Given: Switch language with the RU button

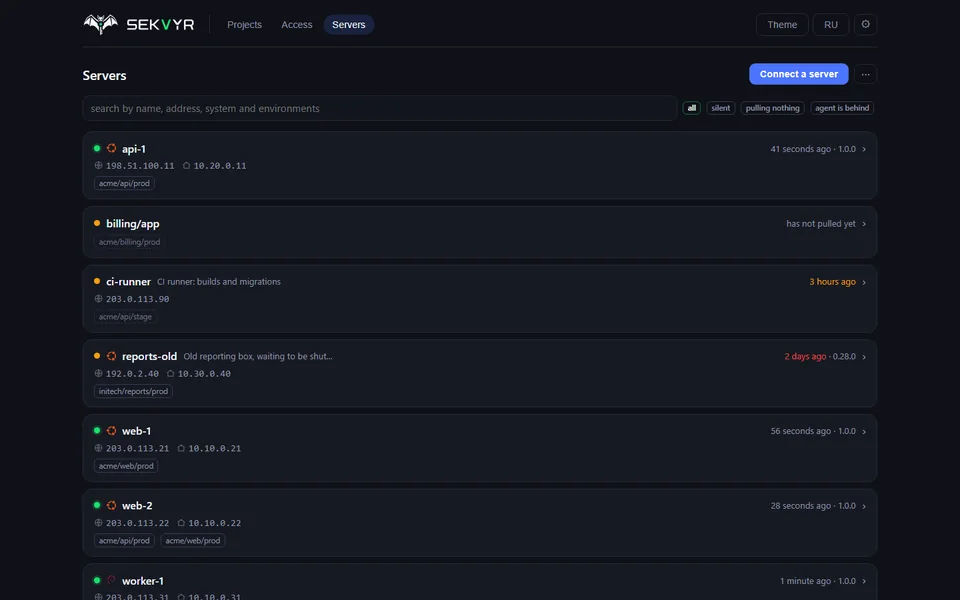Looking at the screenshot, I should pos(830,24).
